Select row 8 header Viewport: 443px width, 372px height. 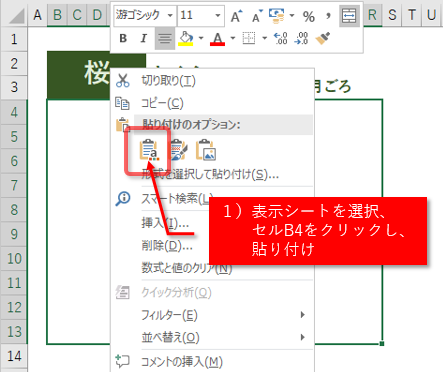tap(14, 210)
